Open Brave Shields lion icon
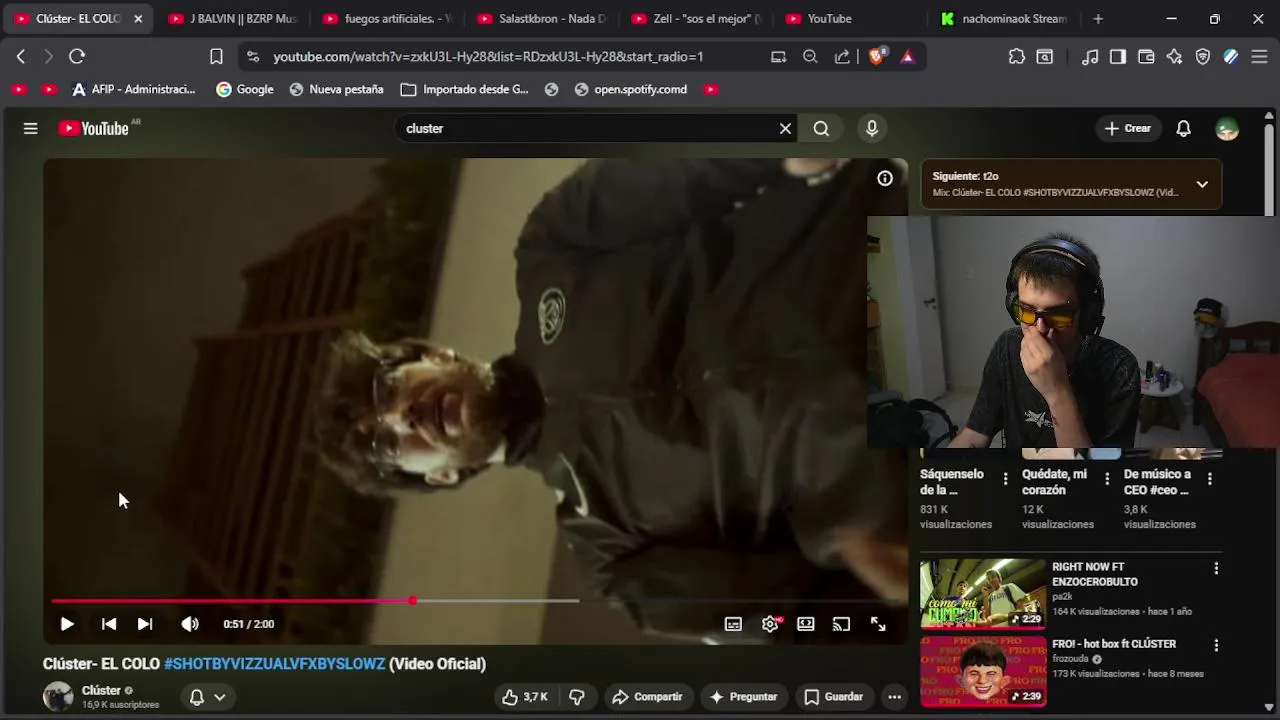 click(x=877, y=57)
